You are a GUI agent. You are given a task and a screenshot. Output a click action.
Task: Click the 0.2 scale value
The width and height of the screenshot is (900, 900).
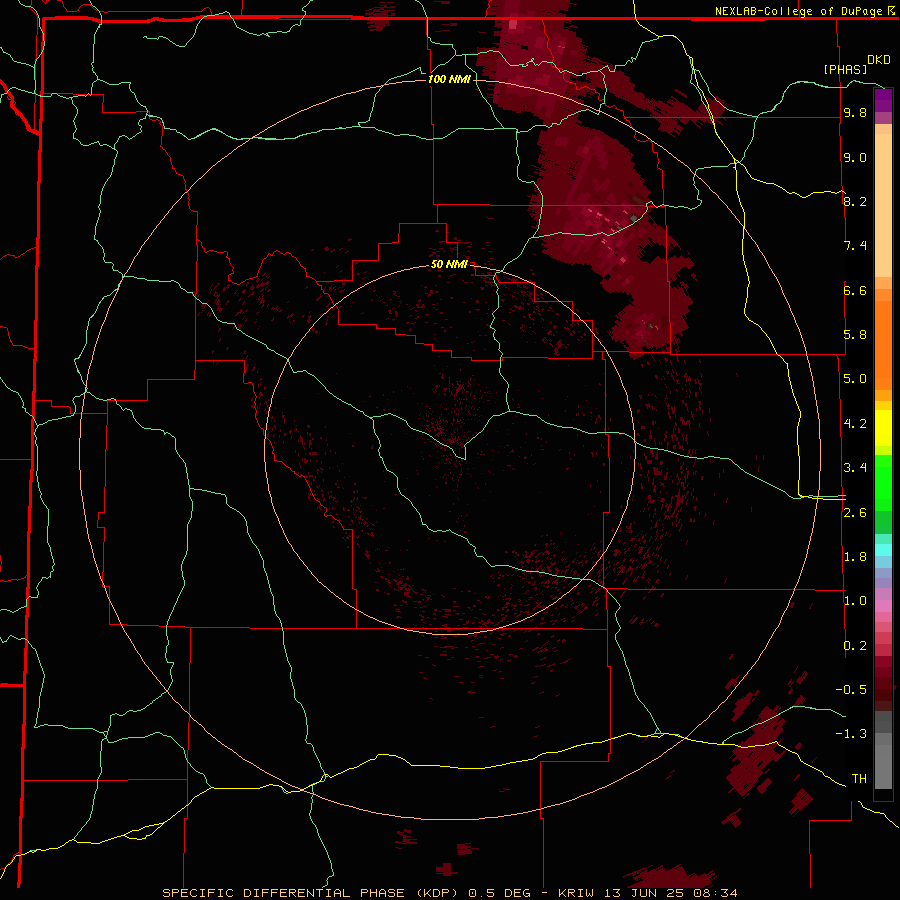pos(855,646)
